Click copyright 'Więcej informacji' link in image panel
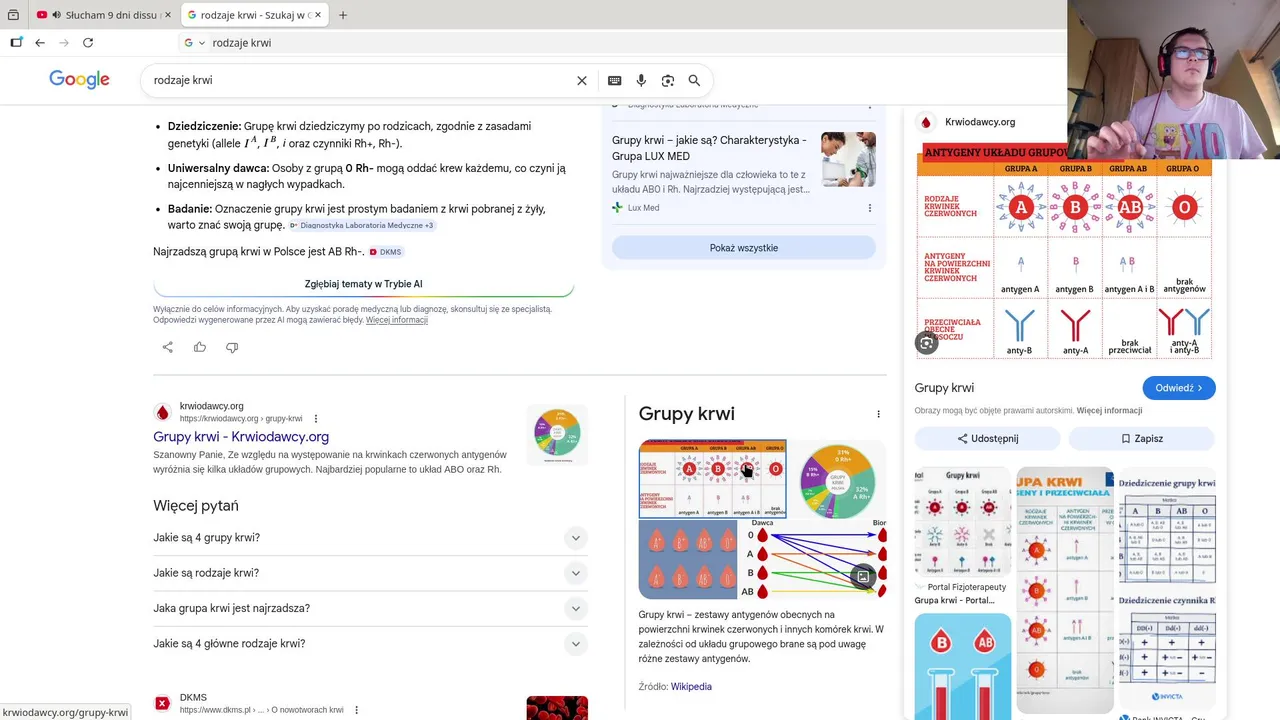 pos(1109,411)
